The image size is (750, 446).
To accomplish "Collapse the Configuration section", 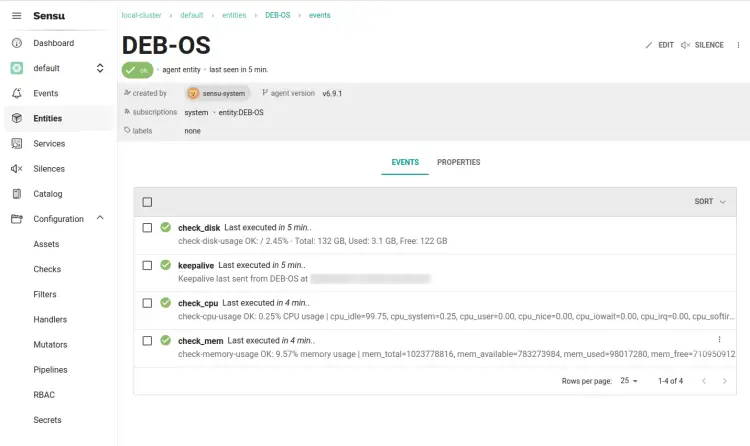I will [x=99, y=219].
